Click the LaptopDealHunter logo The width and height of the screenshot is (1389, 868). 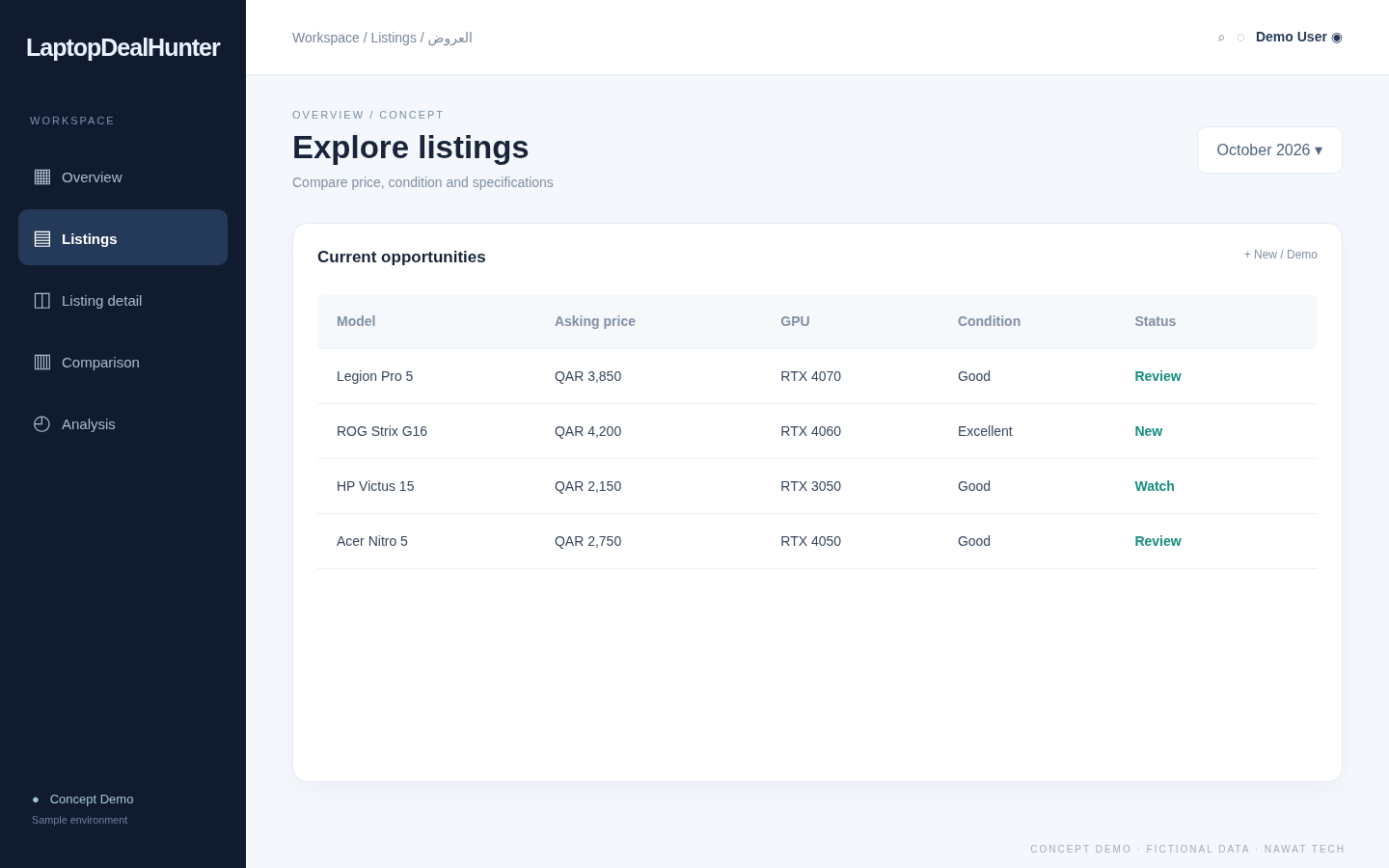[x=123, y=47]
